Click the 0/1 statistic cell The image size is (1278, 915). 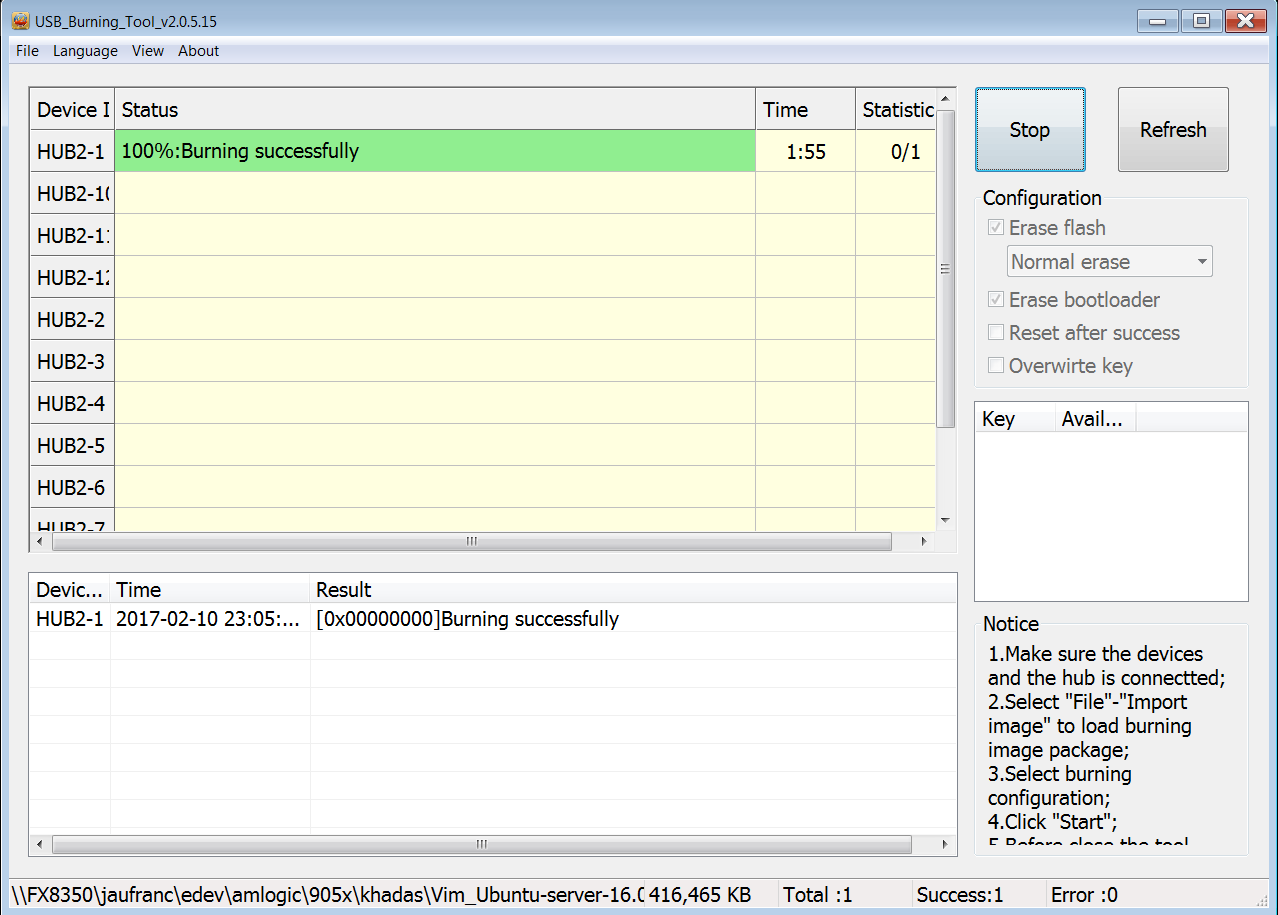[896, 152]
